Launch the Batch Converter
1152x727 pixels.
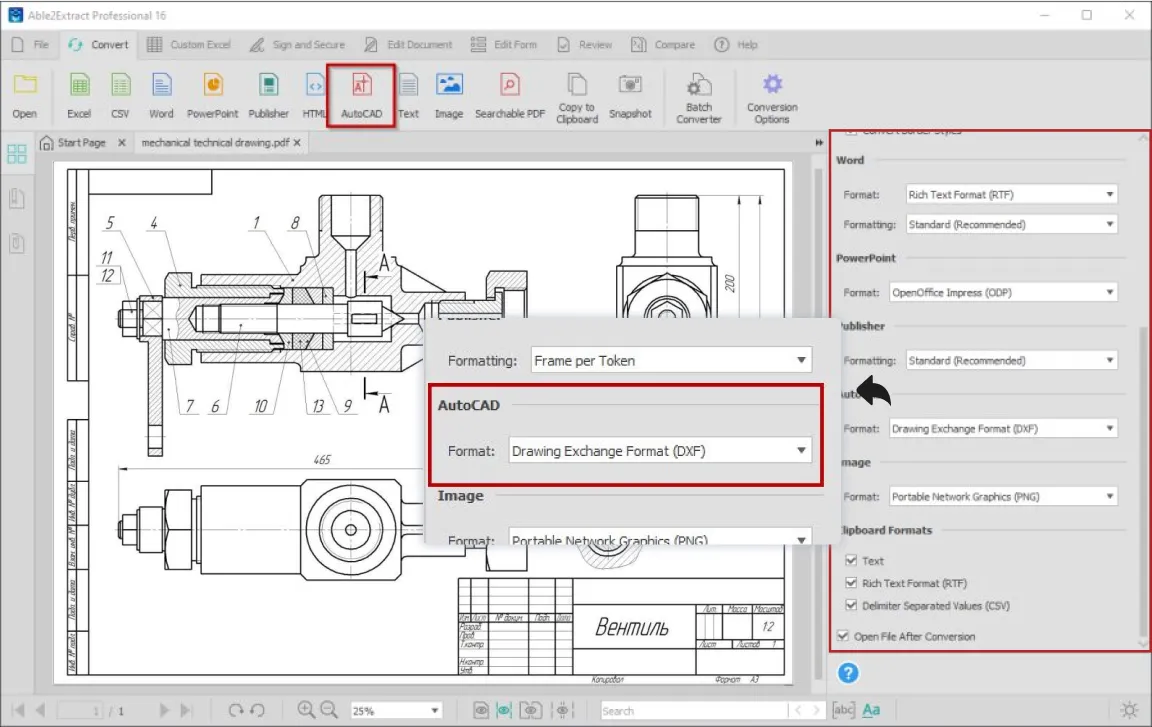click(x=699, y=98)
